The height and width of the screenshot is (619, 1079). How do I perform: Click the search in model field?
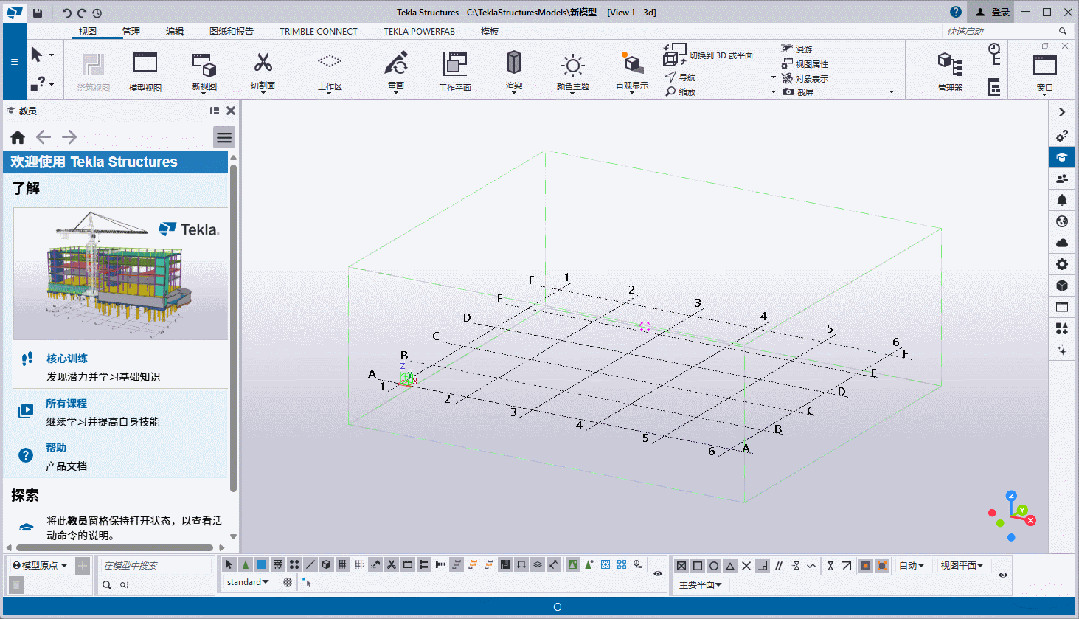(x=156, y=565)
